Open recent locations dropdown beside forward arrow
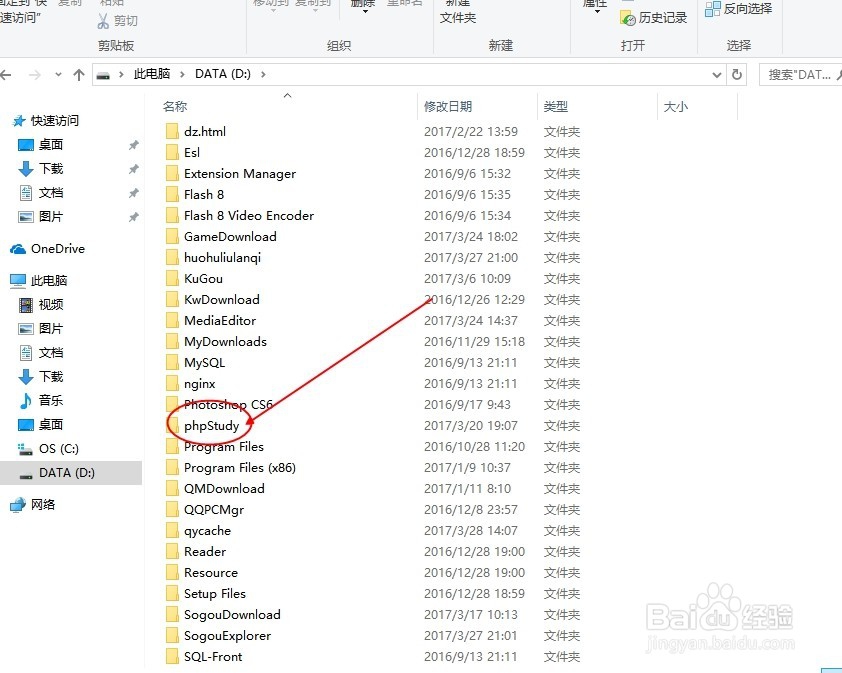The height and width of the screenshot is (673, 842). (58, 75)
